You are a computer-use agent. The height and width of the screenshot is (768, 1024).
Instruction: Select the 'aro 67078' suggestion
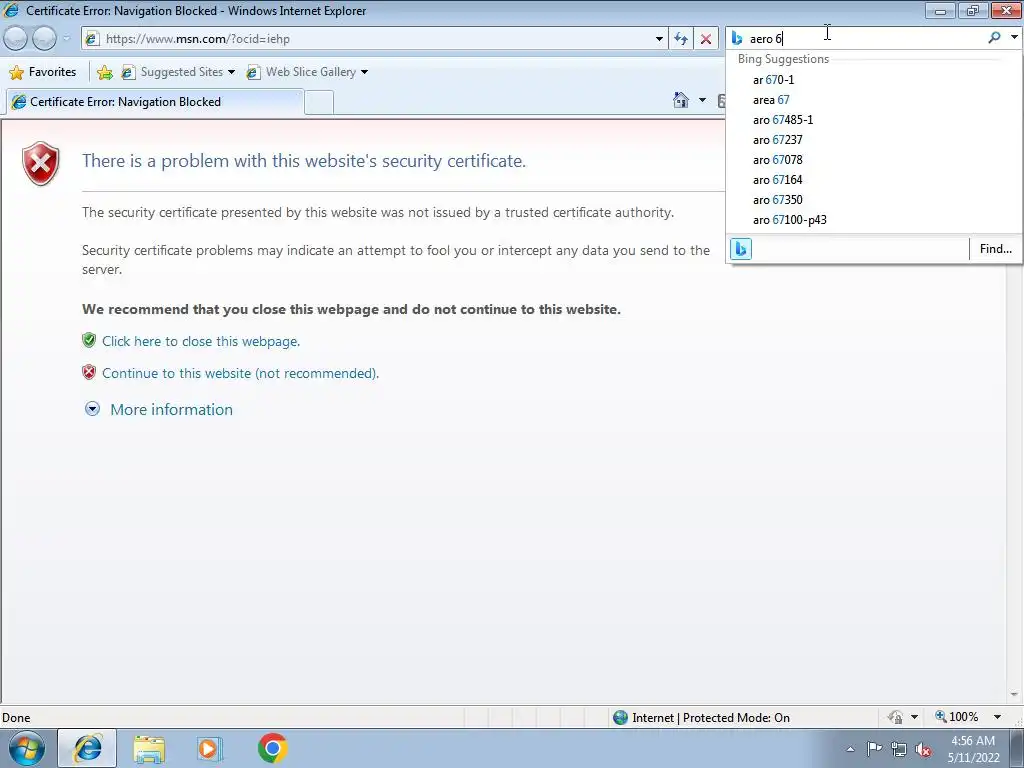(874, 160)
